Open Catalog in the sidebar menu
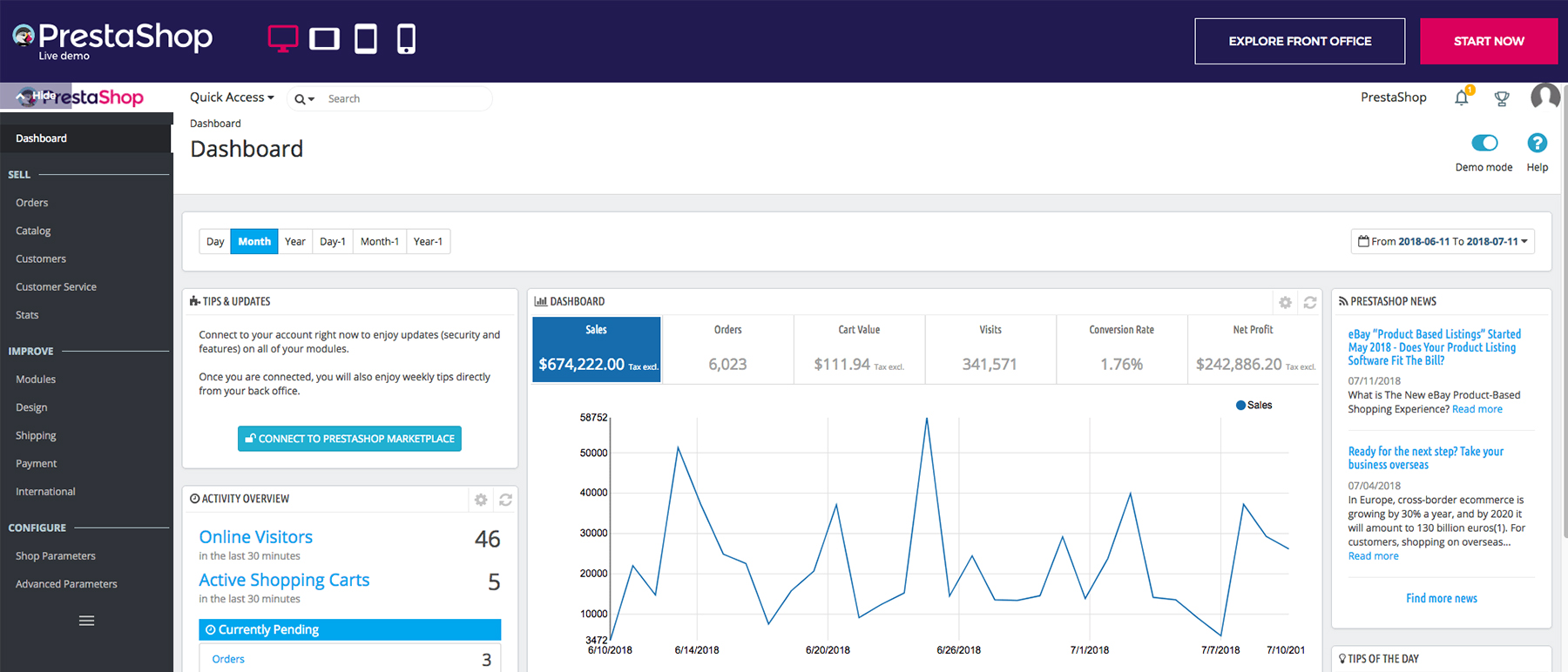 point(33,231)
